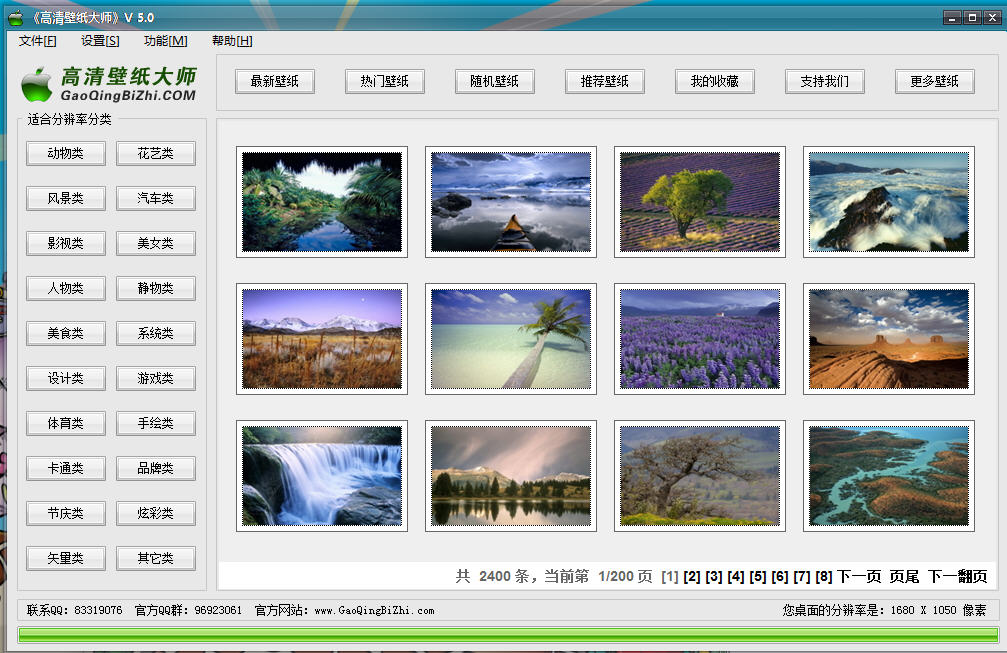
Task: Select the purple lupine flowers wallpaper
Action: tap(699, 338)
